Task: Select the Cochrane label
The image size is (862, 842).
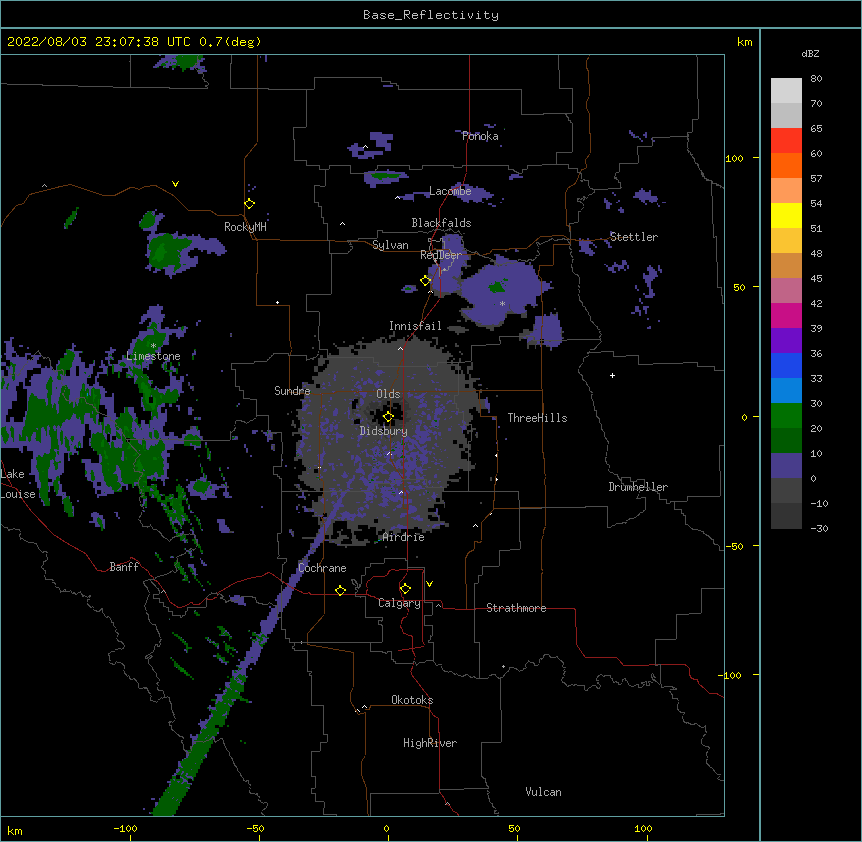Action: [x=322, y=568]
